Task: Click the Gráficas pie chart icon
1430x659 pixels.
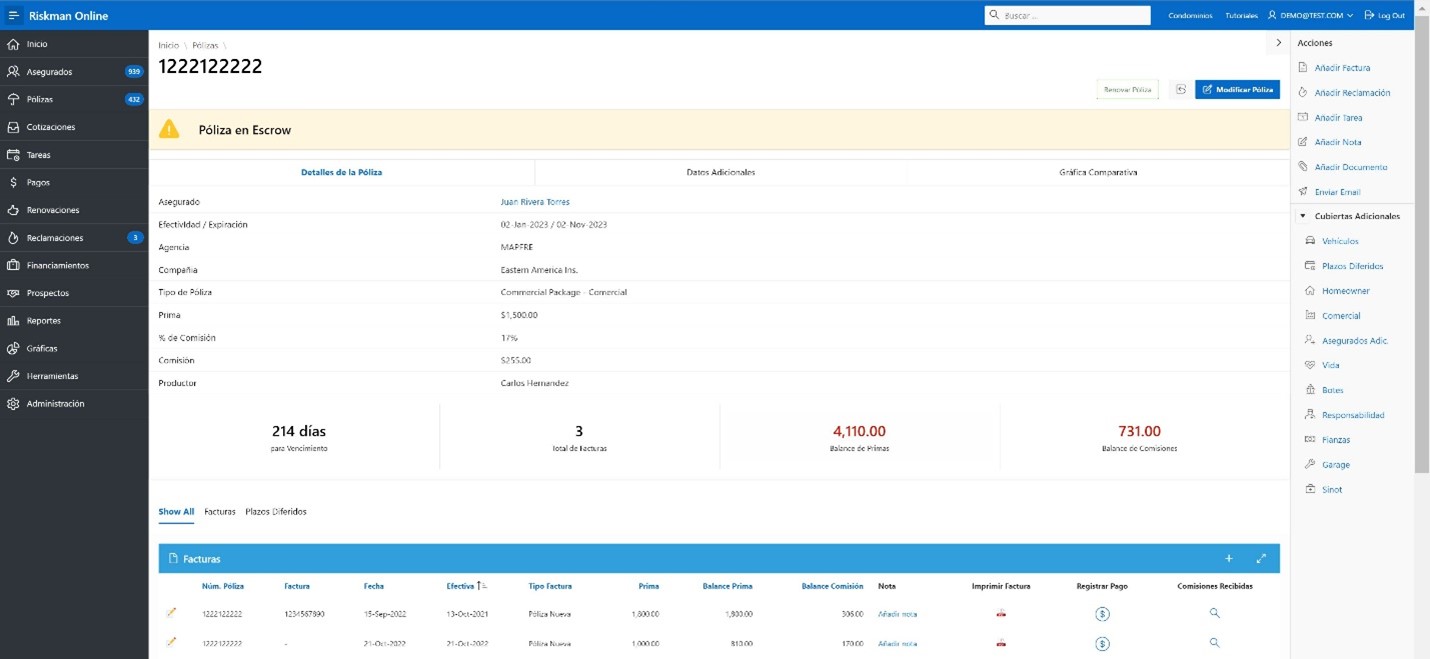Action: (13, 348)
